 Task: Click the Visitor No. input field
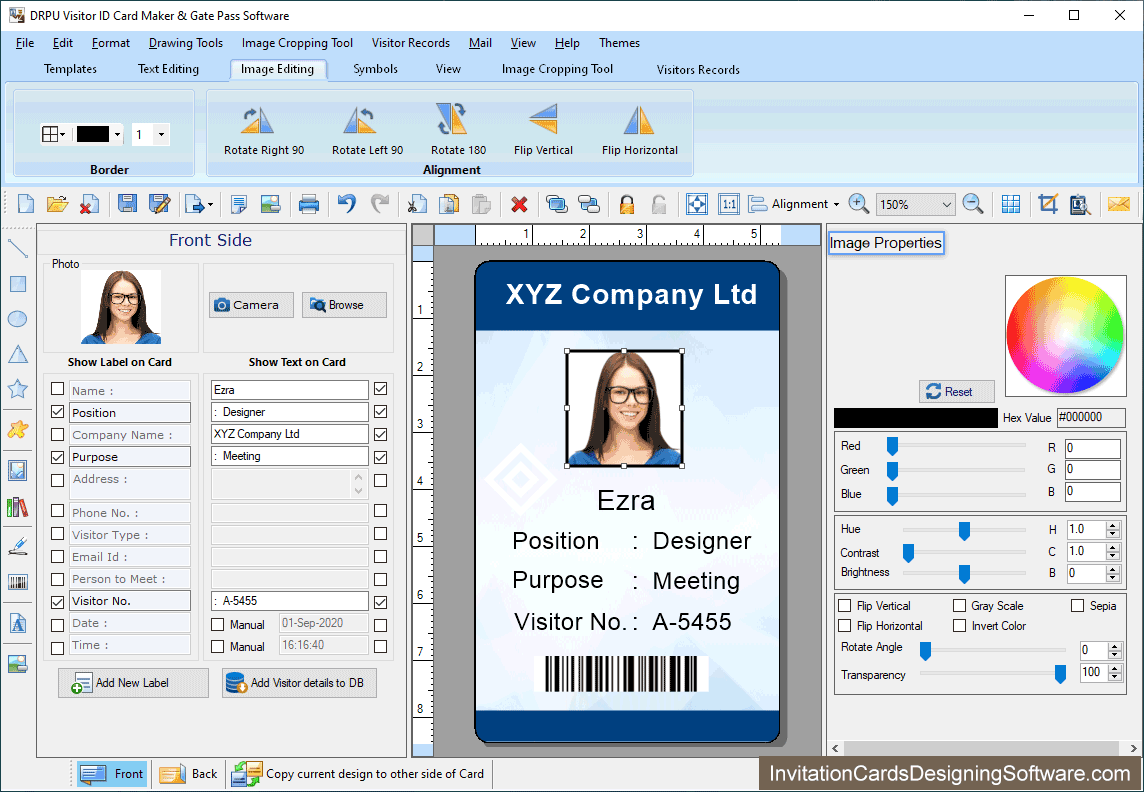tap(289, 601)
